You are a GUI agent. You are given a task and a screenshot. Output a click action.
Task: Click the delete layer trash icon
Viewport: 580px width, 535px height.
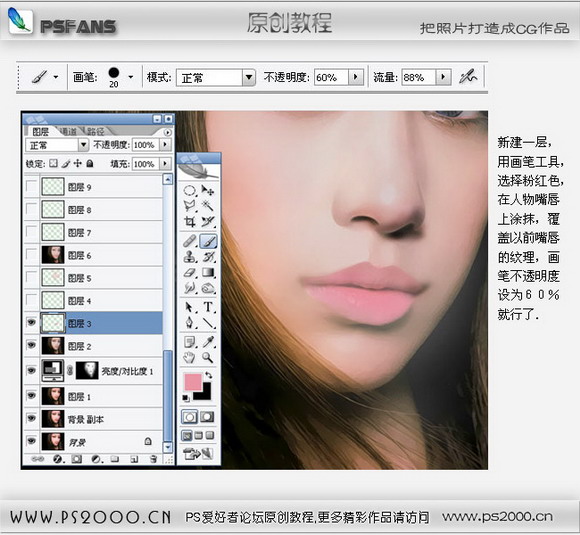[x=153, y=459]
